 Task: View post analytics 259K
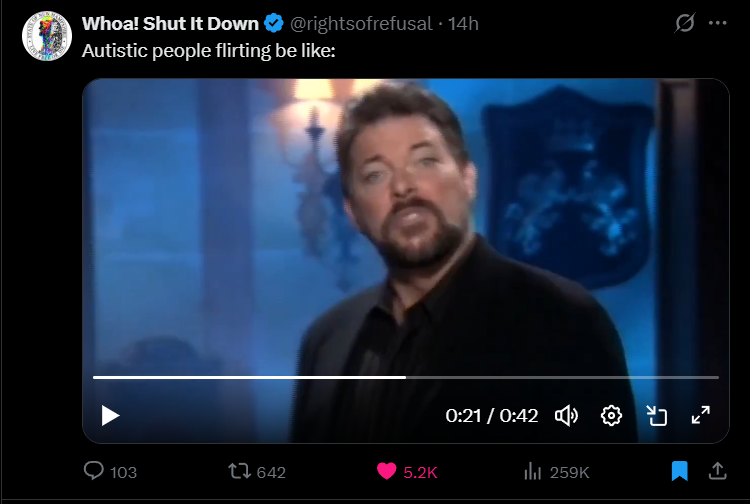pyautogui.click(x=557, y=472)
